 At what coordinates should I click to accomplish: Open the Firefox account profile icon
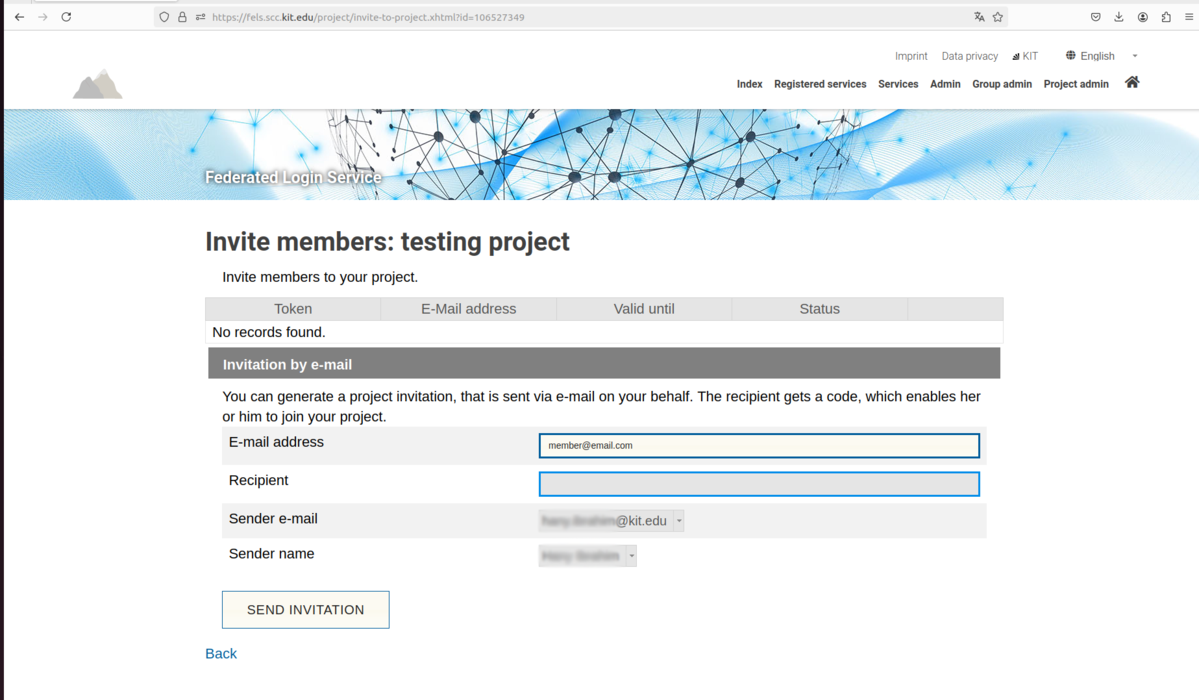[1142, 17]
